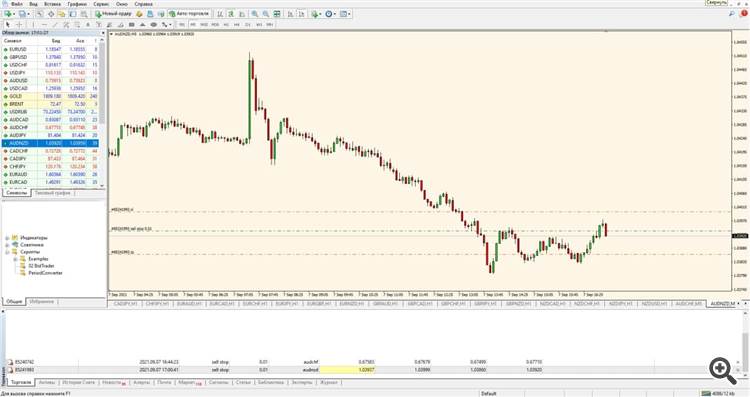This screenshot has width=750, height=397.
Task: Click the Новый ордер button
Action: 114,14
